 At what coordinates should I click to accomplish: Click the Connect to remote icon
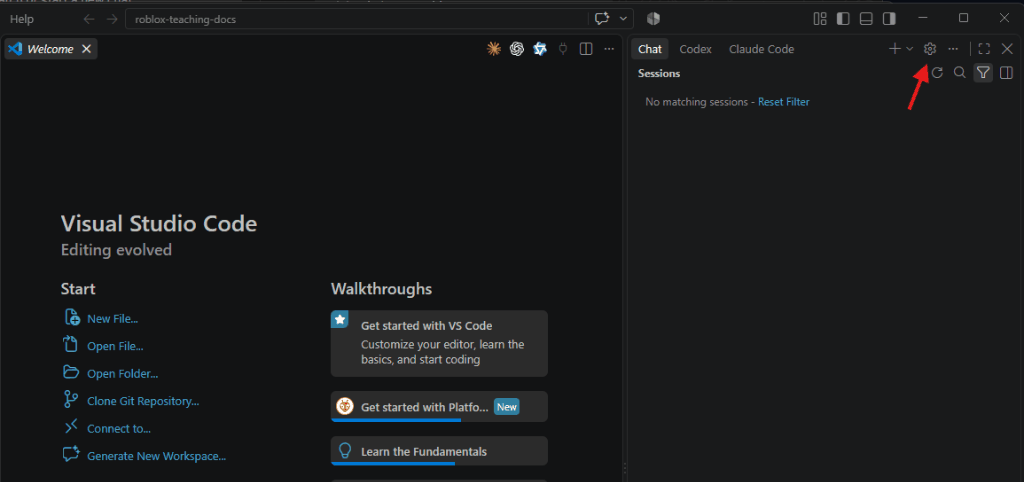[x=71, y=427]
